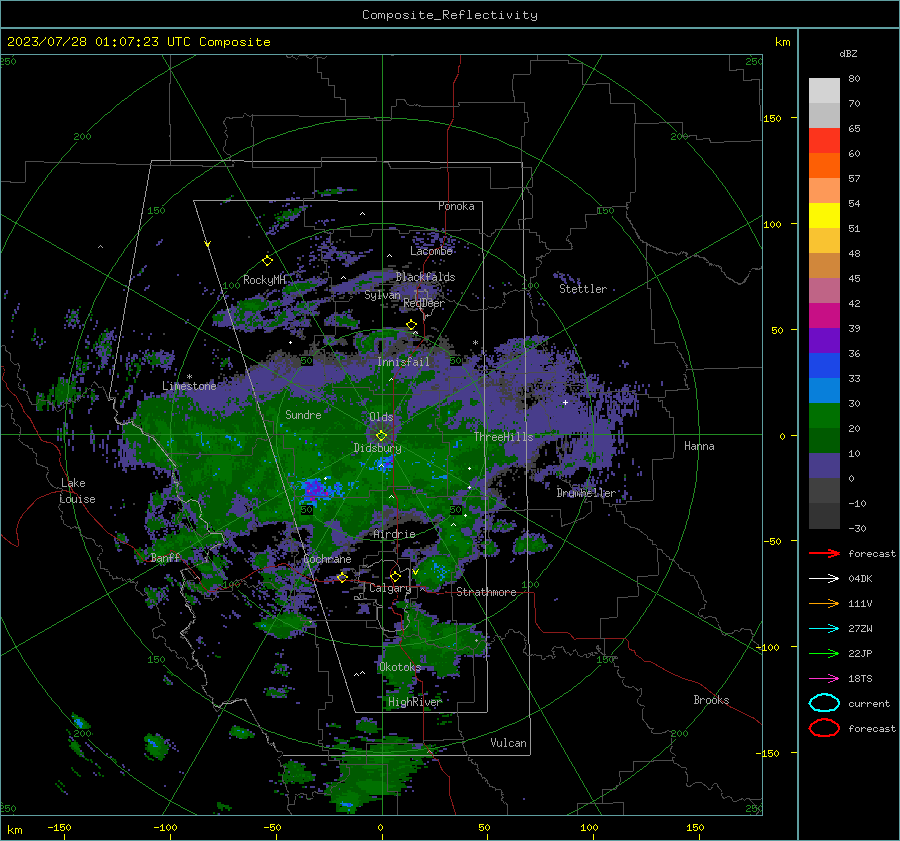This screenshot has width=900, height=841.
Task: Click the current legend label
Action: tap(869, 703)
